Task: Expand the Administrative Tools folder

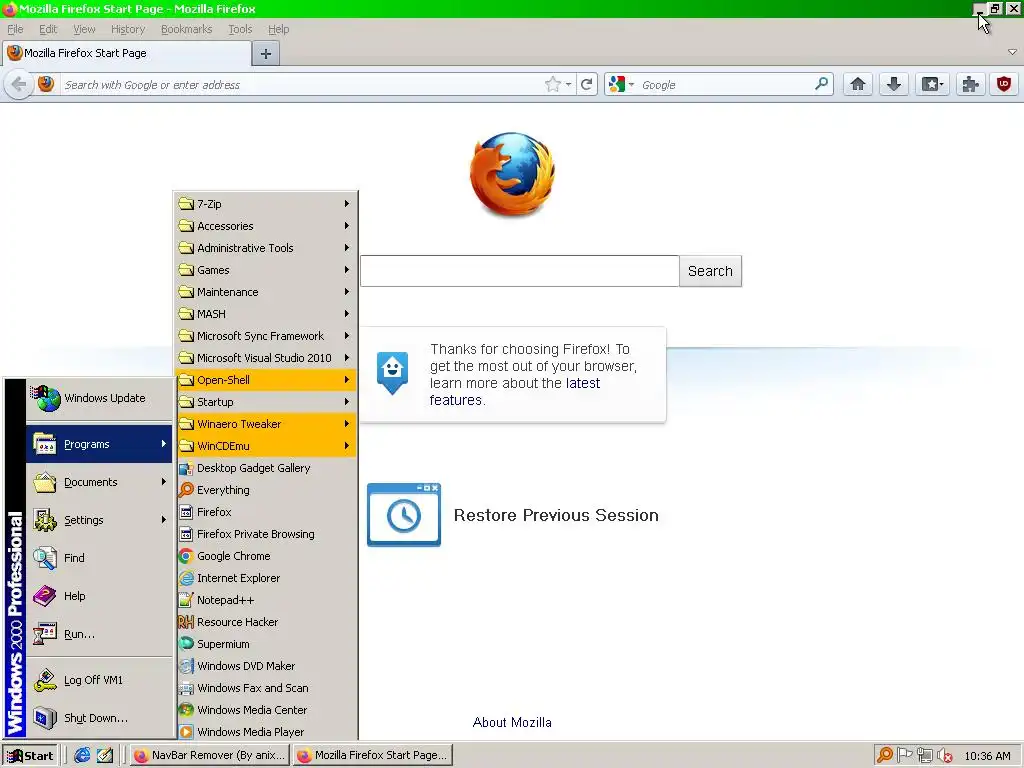Action: pyautogui.click(x=266, y=248)
